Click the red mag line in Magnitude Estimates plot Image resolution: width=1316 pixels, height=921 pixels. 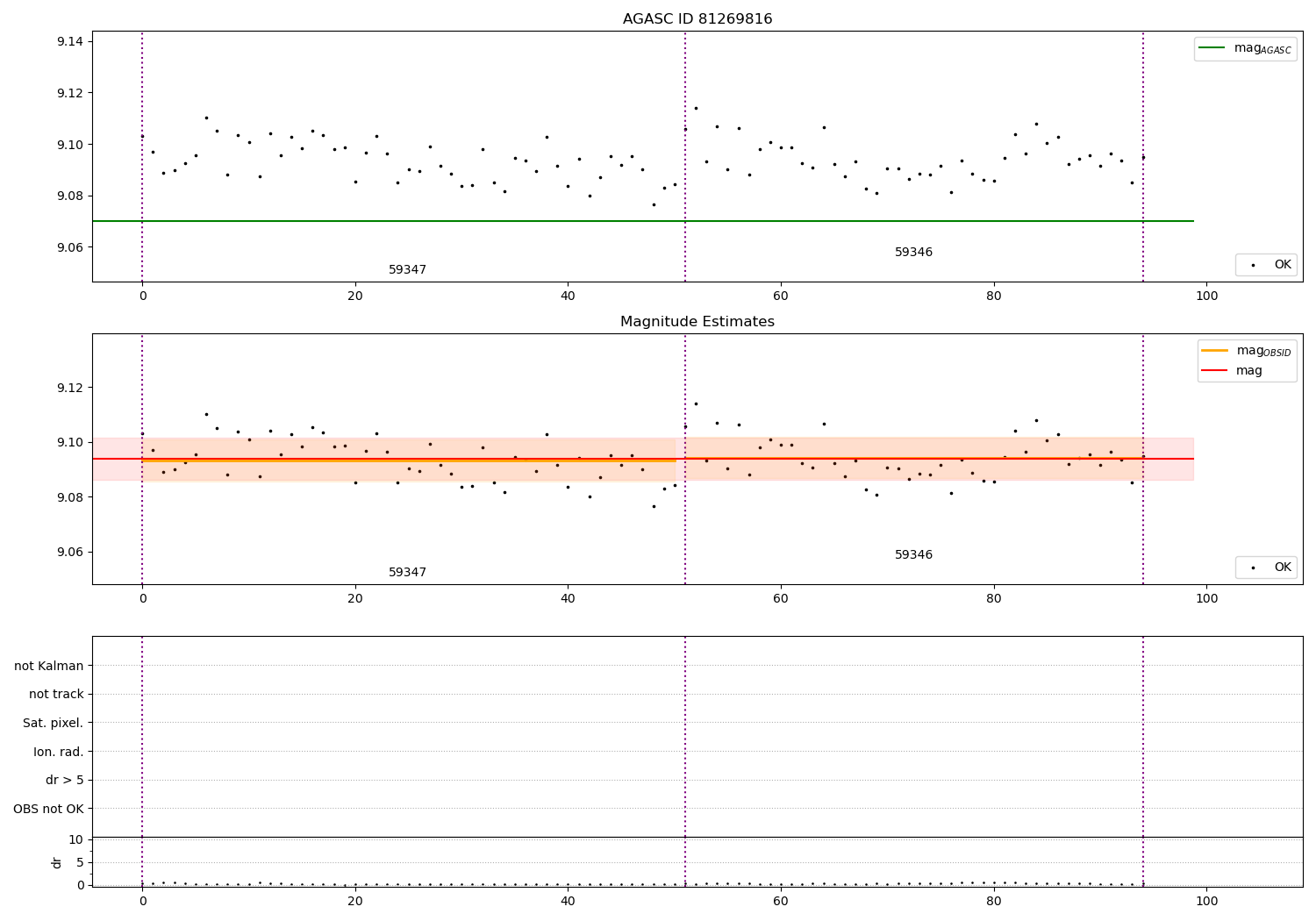point(643,459)
